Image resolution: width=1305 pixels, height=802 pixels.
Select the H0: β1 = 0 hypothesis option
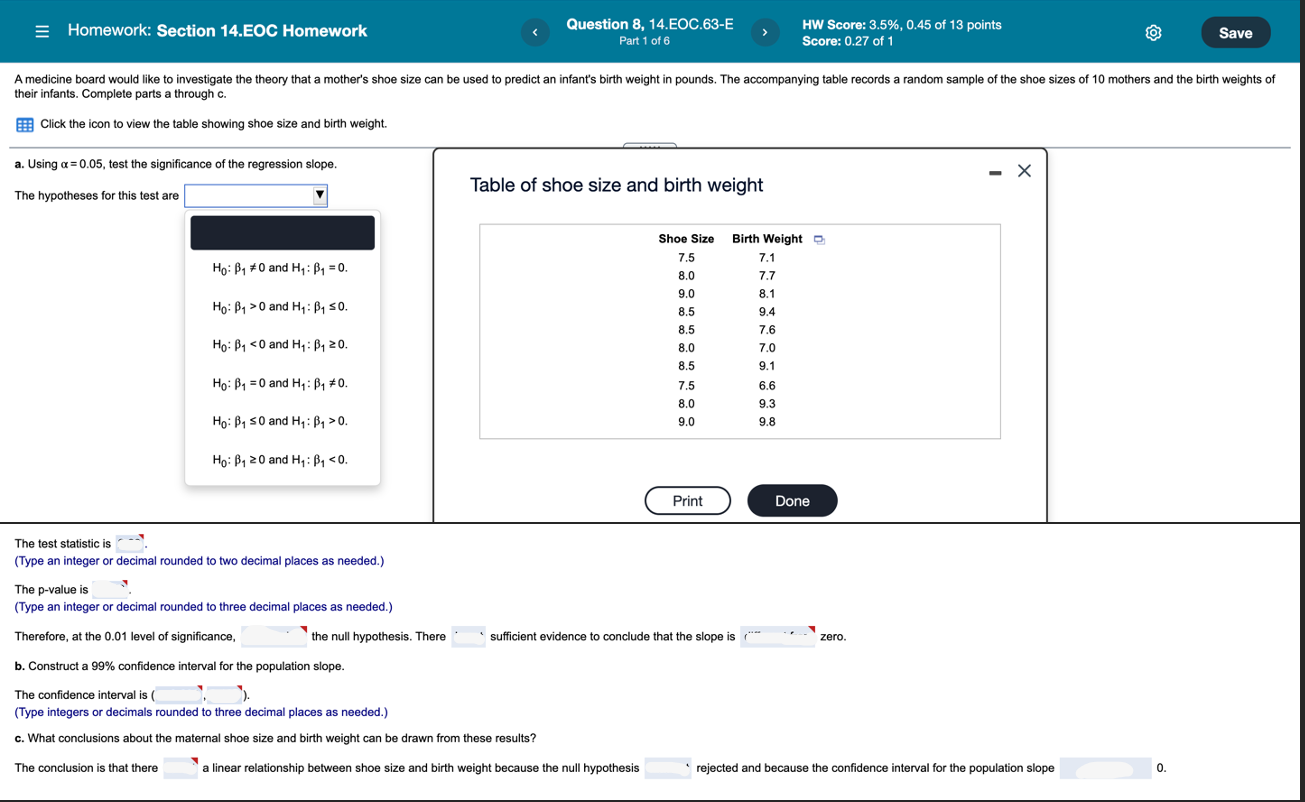[x=281, y=383]
